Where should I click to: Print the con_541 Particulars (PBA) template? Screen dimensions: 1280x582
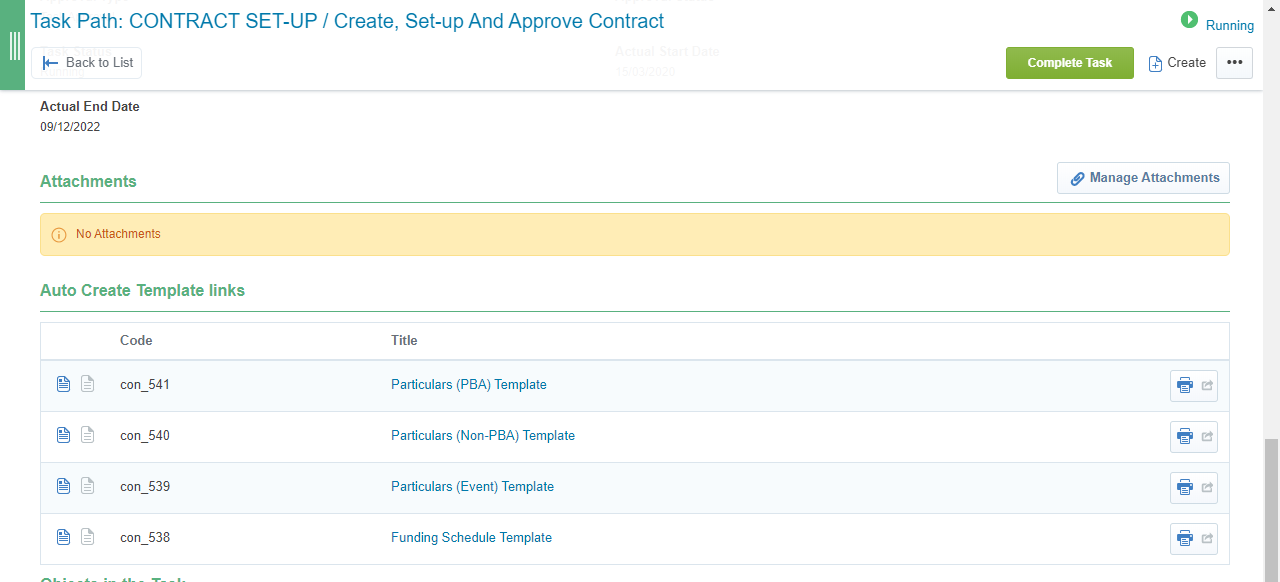tap(1185, 385)
